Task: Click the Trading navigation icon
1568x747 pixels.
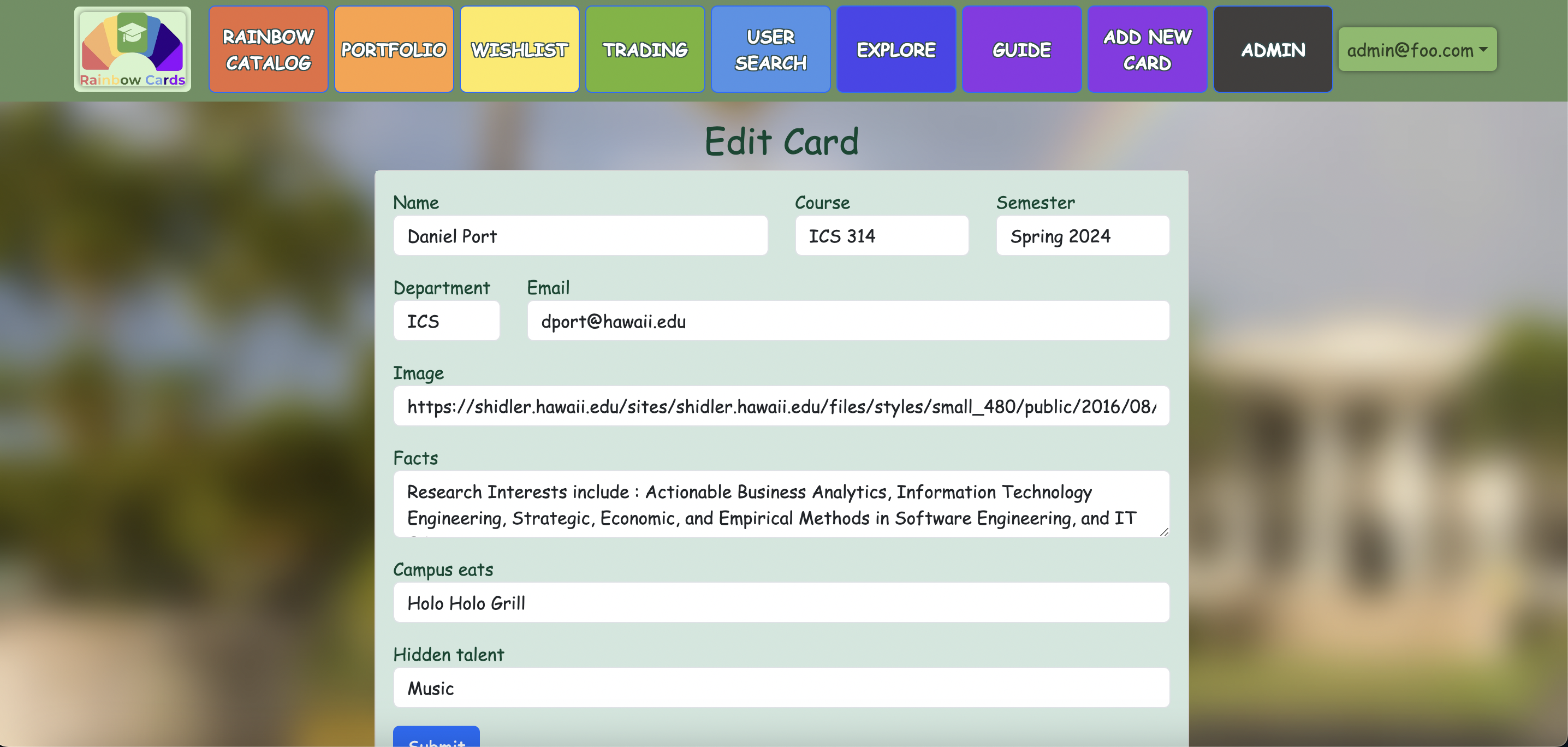Action: point(645,50)
